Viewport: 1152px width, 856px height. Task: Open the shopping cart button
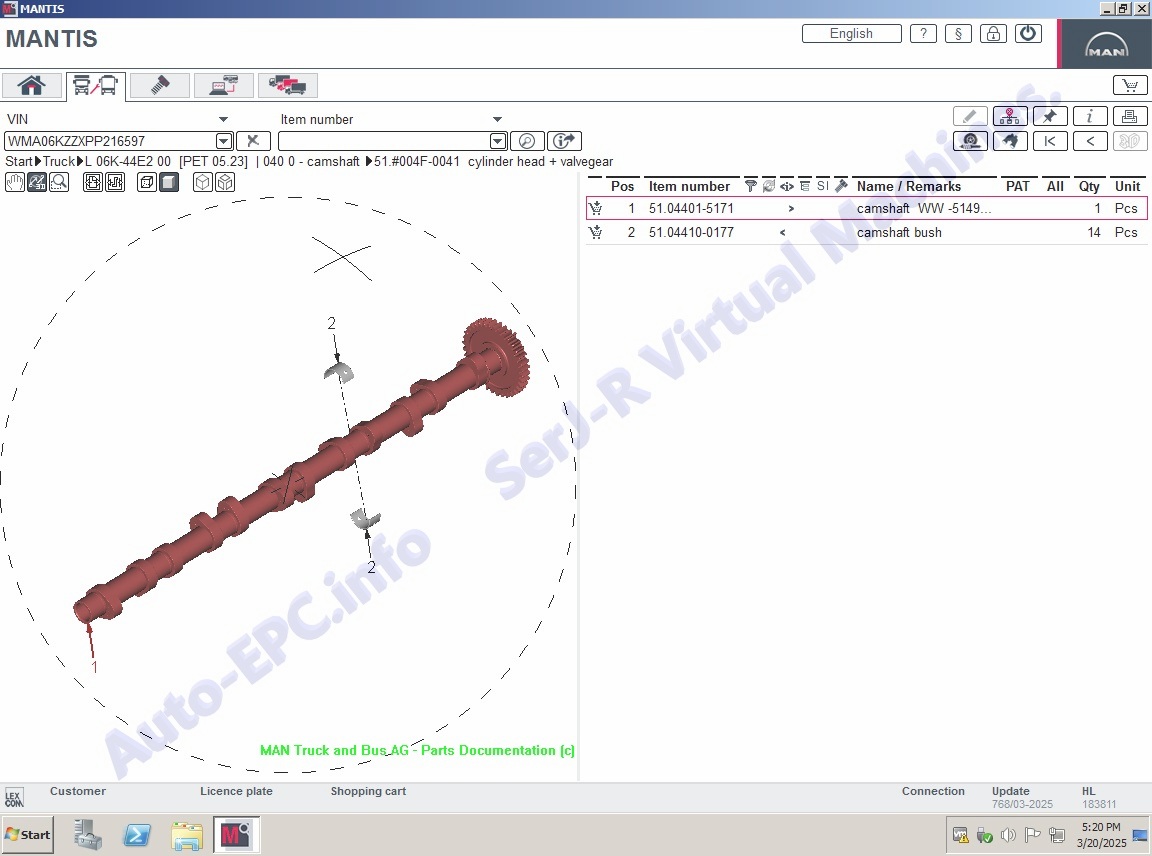[1130, 85]
